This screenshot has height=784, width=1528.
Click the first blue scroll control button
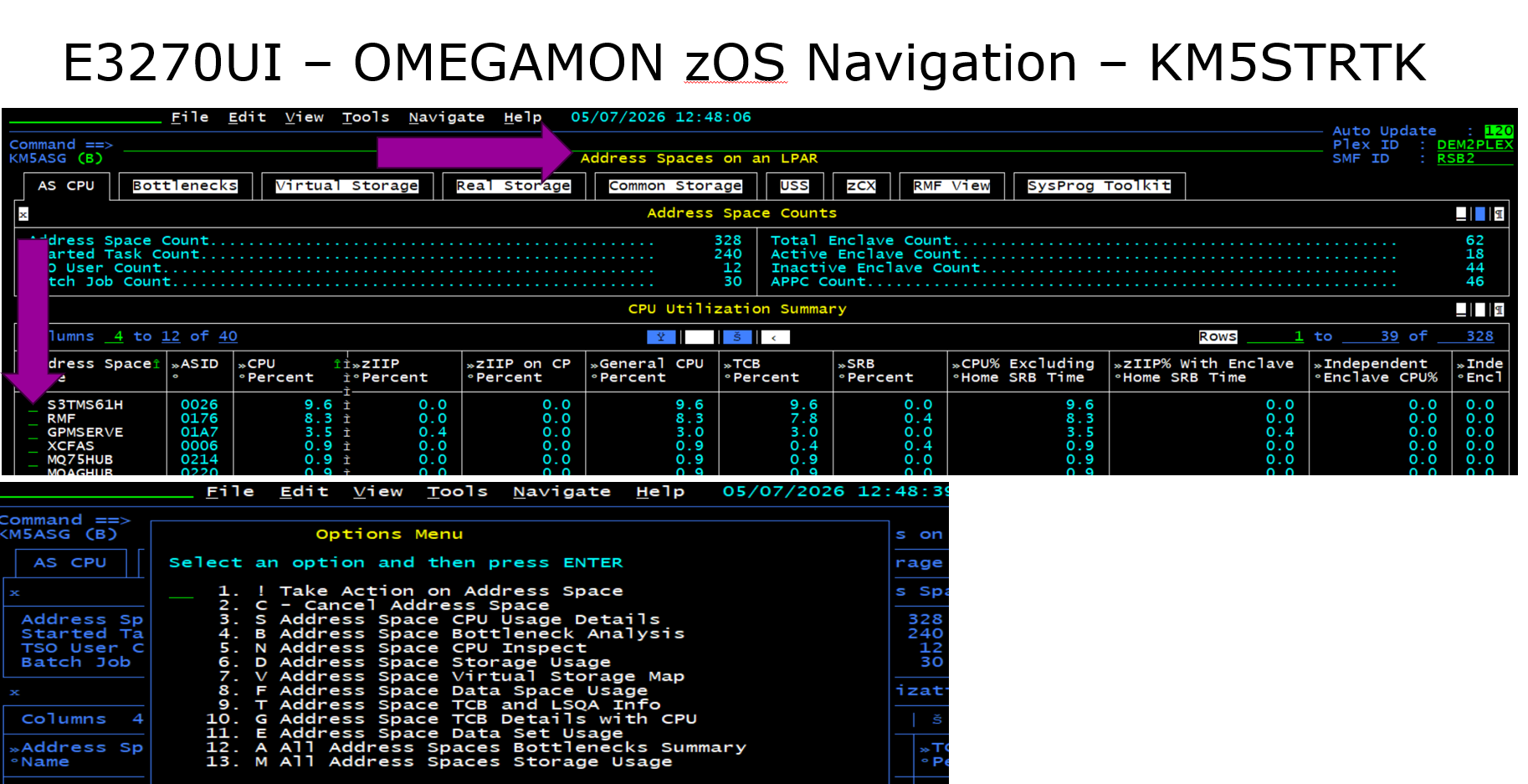point(661,336)
